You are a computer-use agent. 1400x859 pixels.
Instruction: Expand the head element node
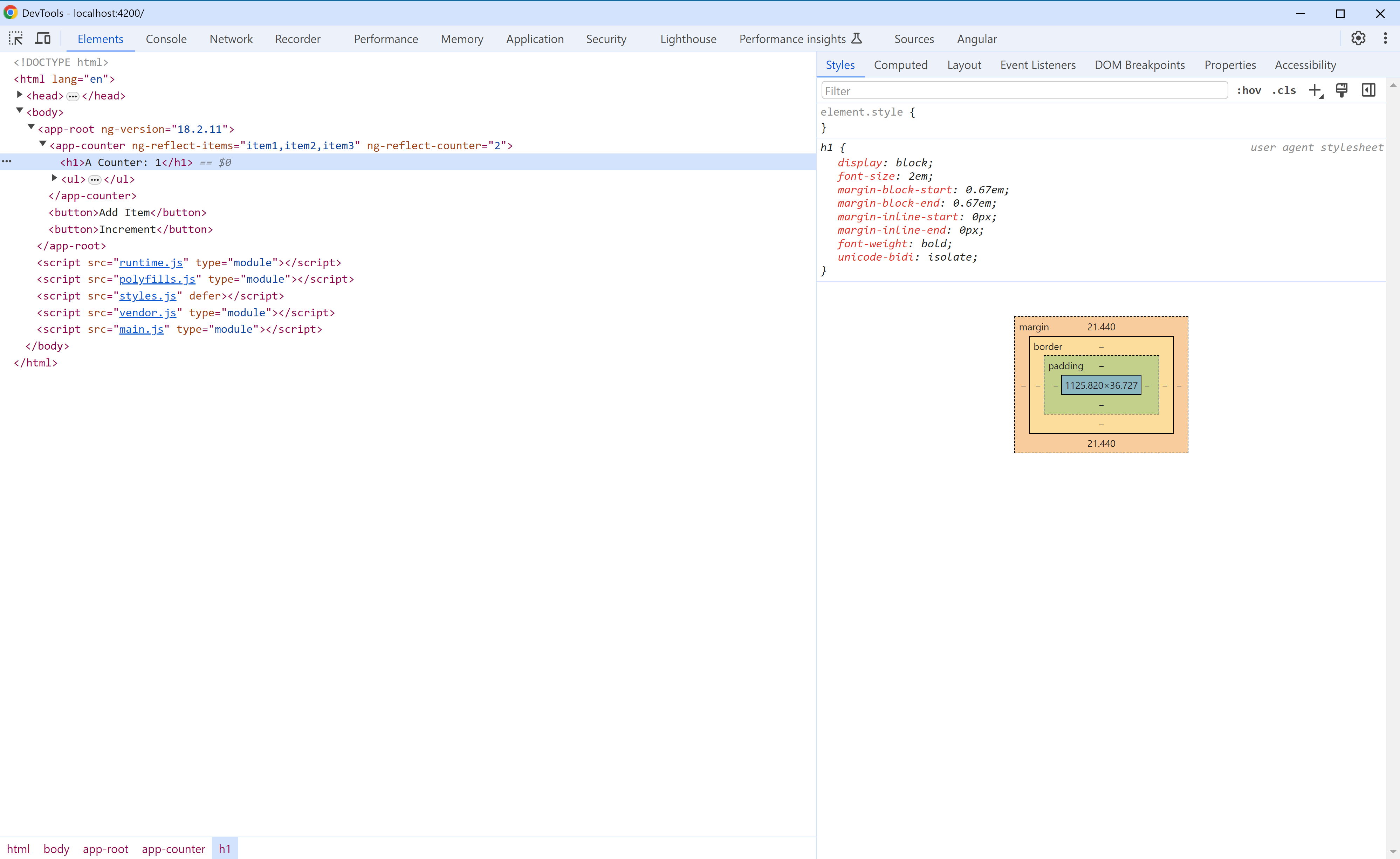pyautogui.click(x=19, y=95)
